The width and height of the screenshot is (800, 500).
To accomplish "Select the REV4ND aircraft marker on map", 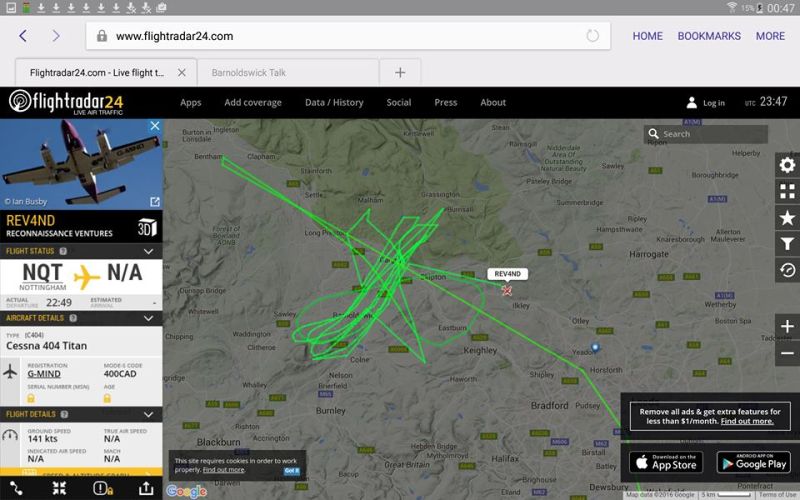I will [x=507, y=290].
